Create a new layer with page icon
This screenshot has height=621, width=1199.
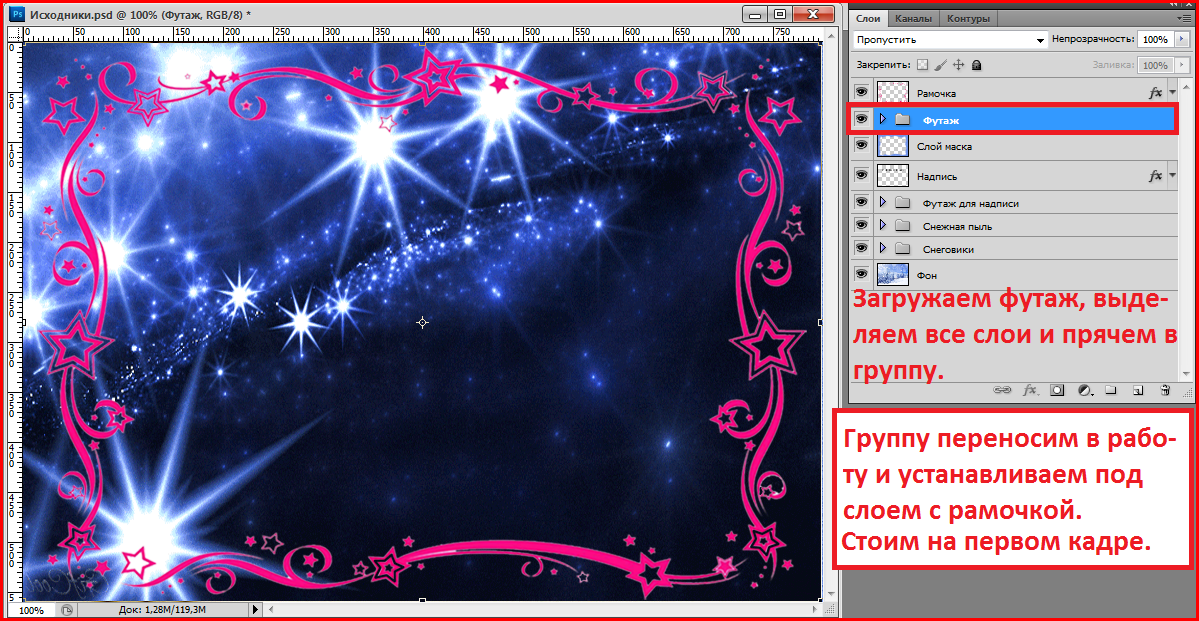(x=1138, y=390)
